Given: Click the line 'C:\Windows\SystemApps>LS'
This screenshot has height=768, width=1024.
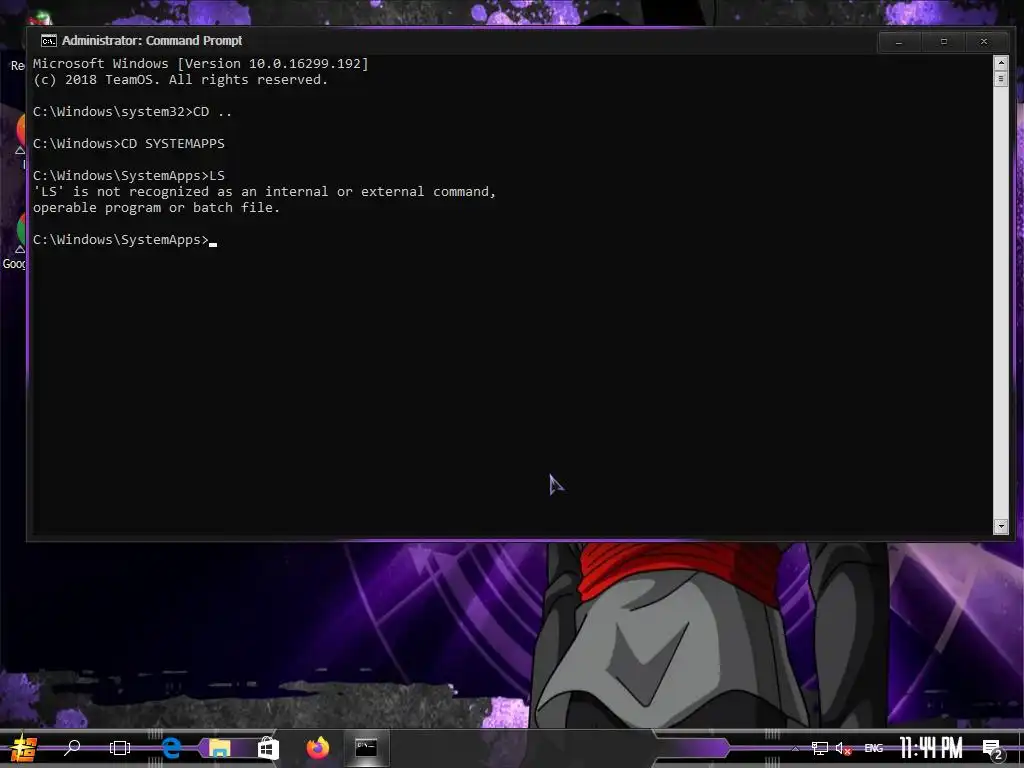Looking at the screenshot, I should (129, 176).
